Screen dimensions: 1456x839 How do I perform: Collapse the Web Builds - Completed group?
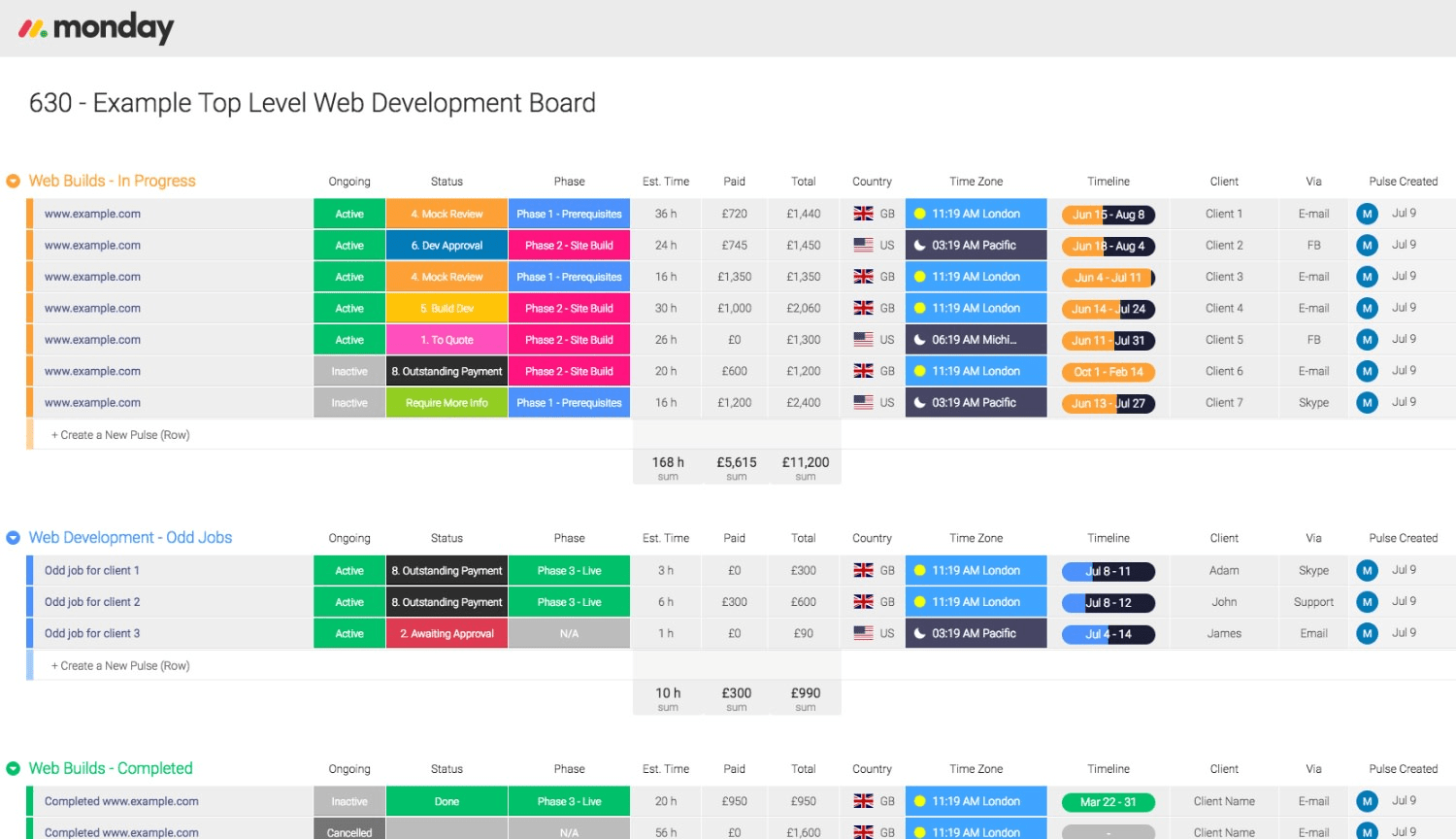14,768
